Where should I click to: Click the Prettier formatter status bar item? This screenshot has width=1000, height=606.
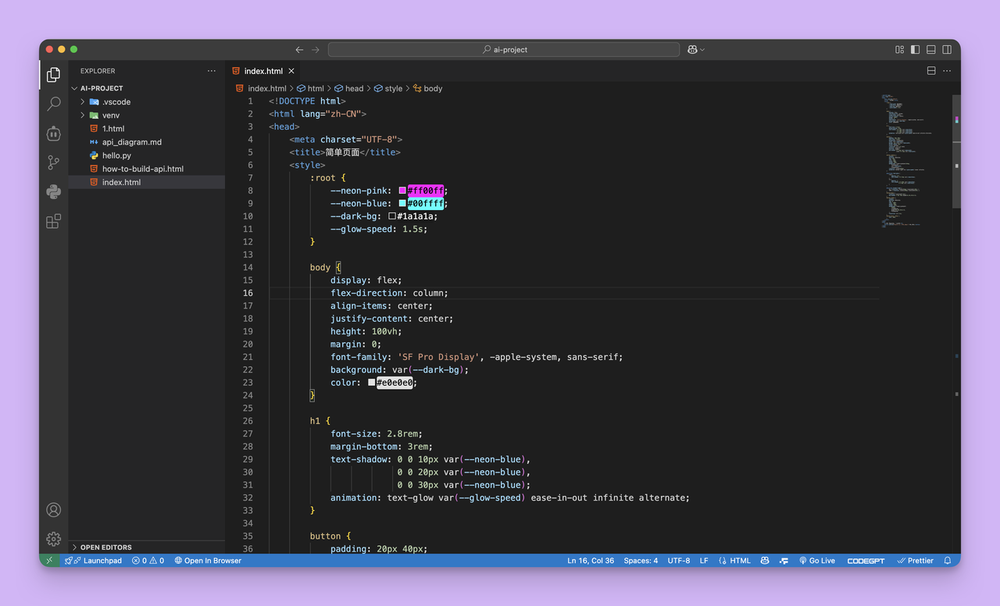pyautogui.click(x=915, y=560)
